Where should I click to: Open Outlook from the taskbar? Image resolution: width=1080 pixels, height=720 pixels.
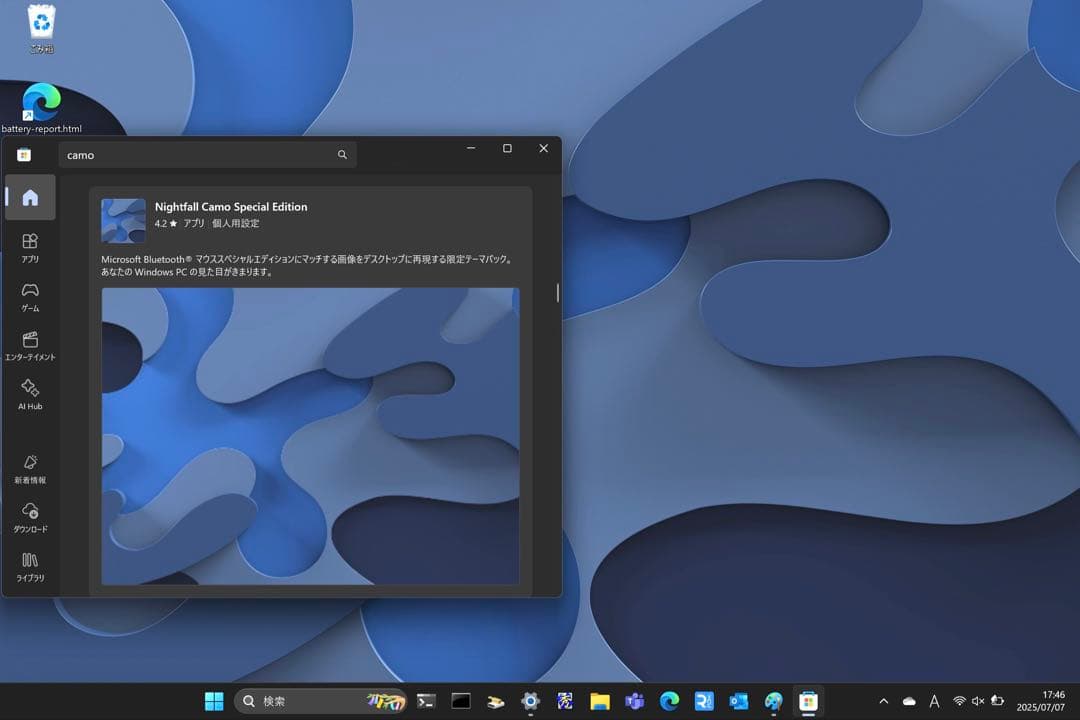point(738,701)
